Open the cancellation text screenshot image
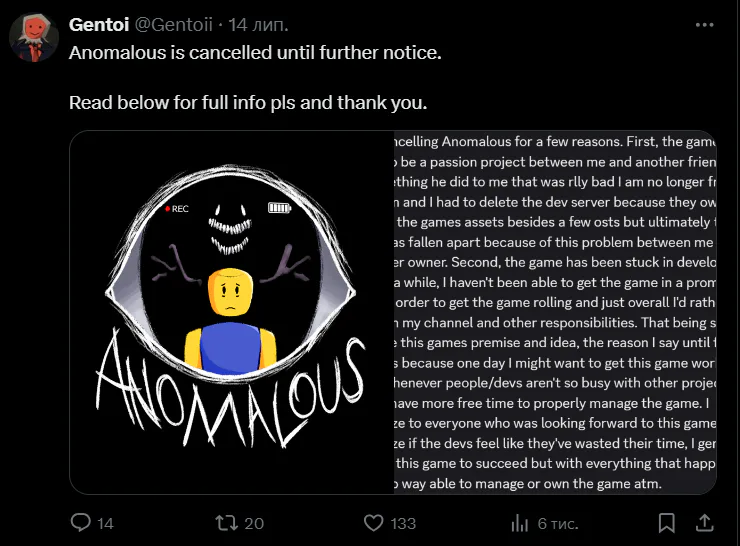 click(555, 312)
